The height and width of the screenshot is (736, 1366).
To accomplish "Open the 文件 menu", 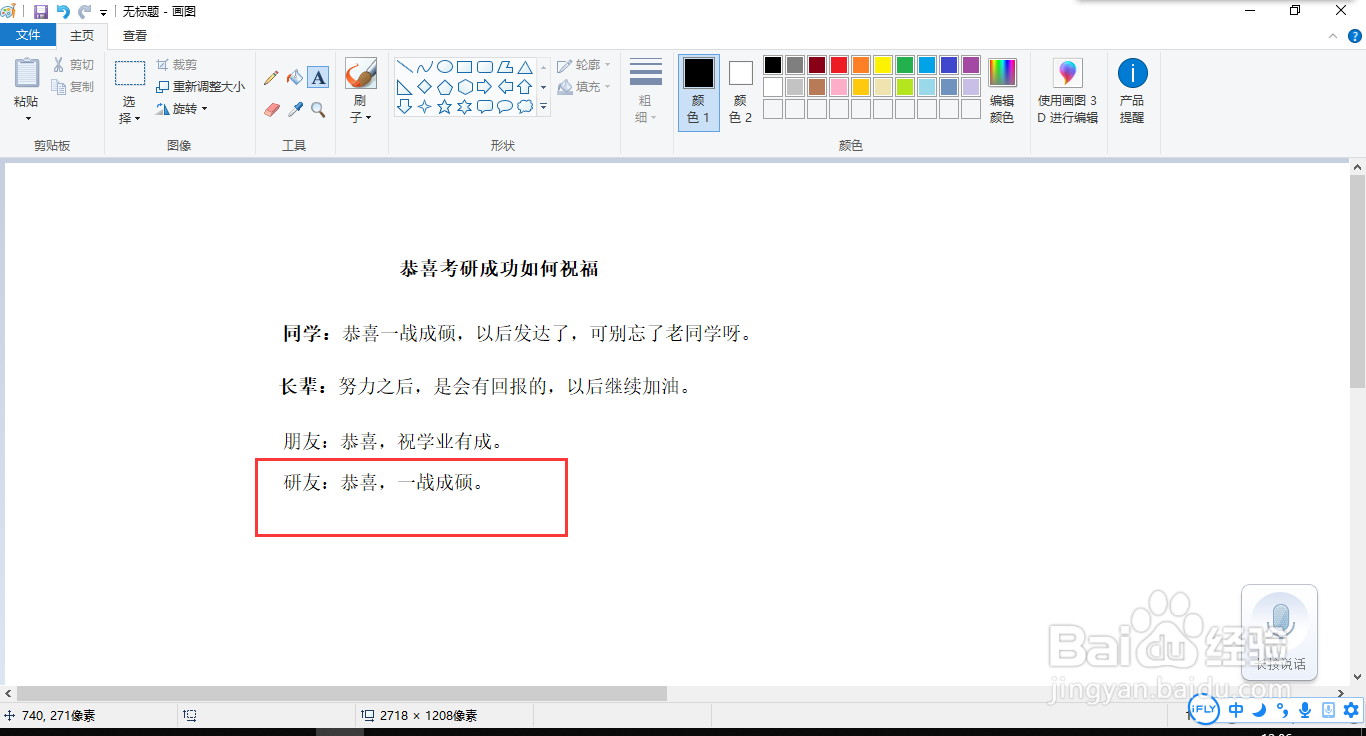I will [x=28, y=33].
